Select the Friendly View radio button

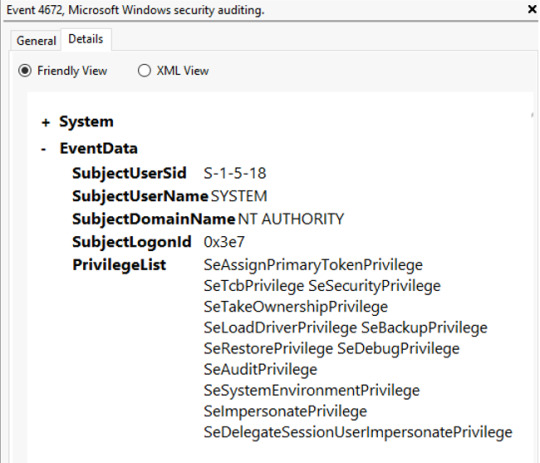[x=25, y=71]
